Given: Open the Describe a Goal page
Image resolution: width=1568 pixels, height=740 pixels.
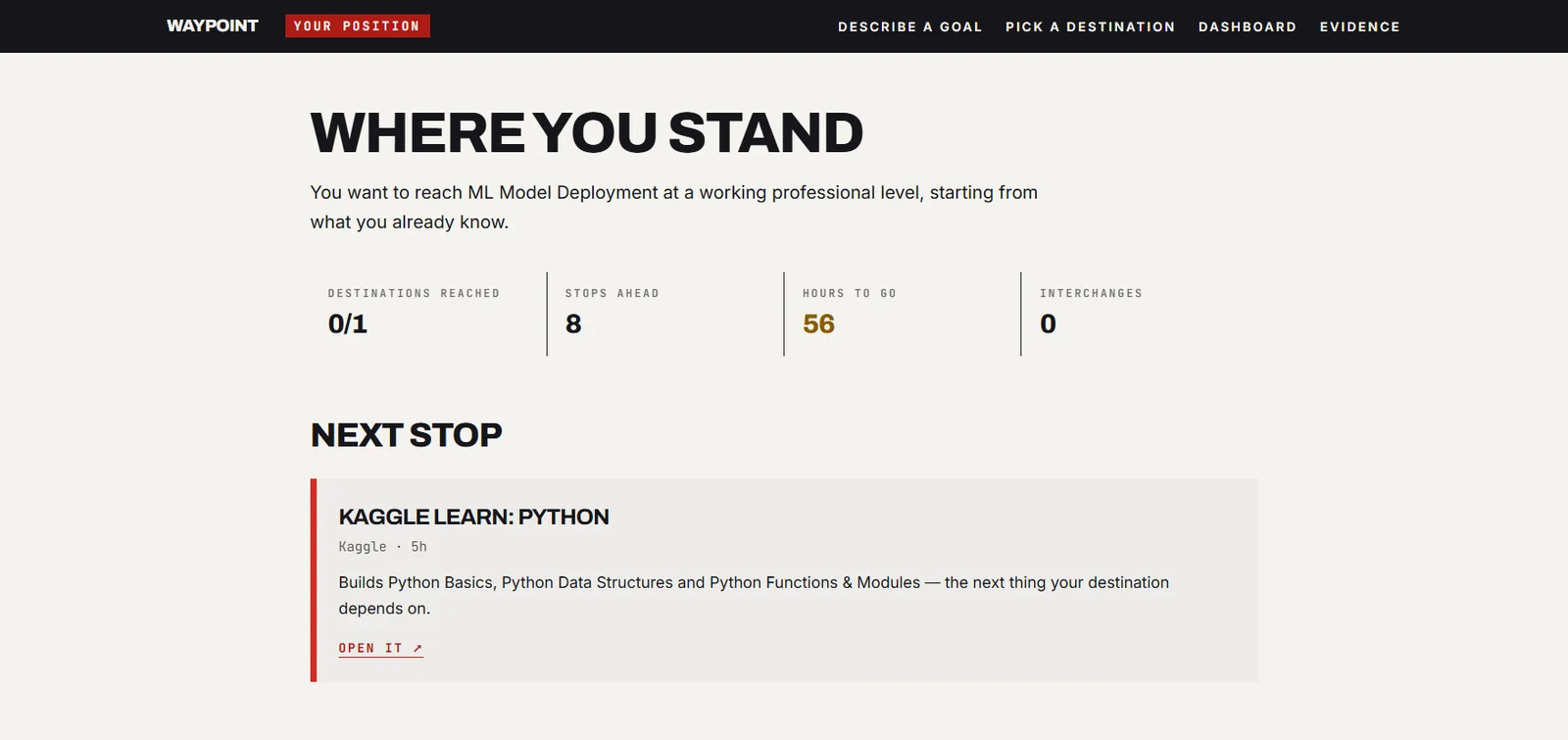Looking at the screenshot, I should point(909,26).
